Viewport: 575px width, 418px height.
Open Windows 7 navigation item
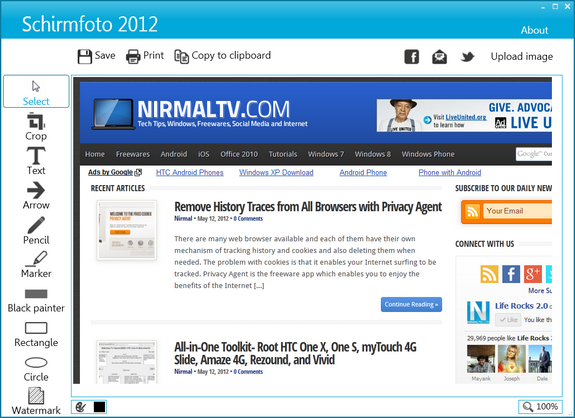tap(326, 154)
